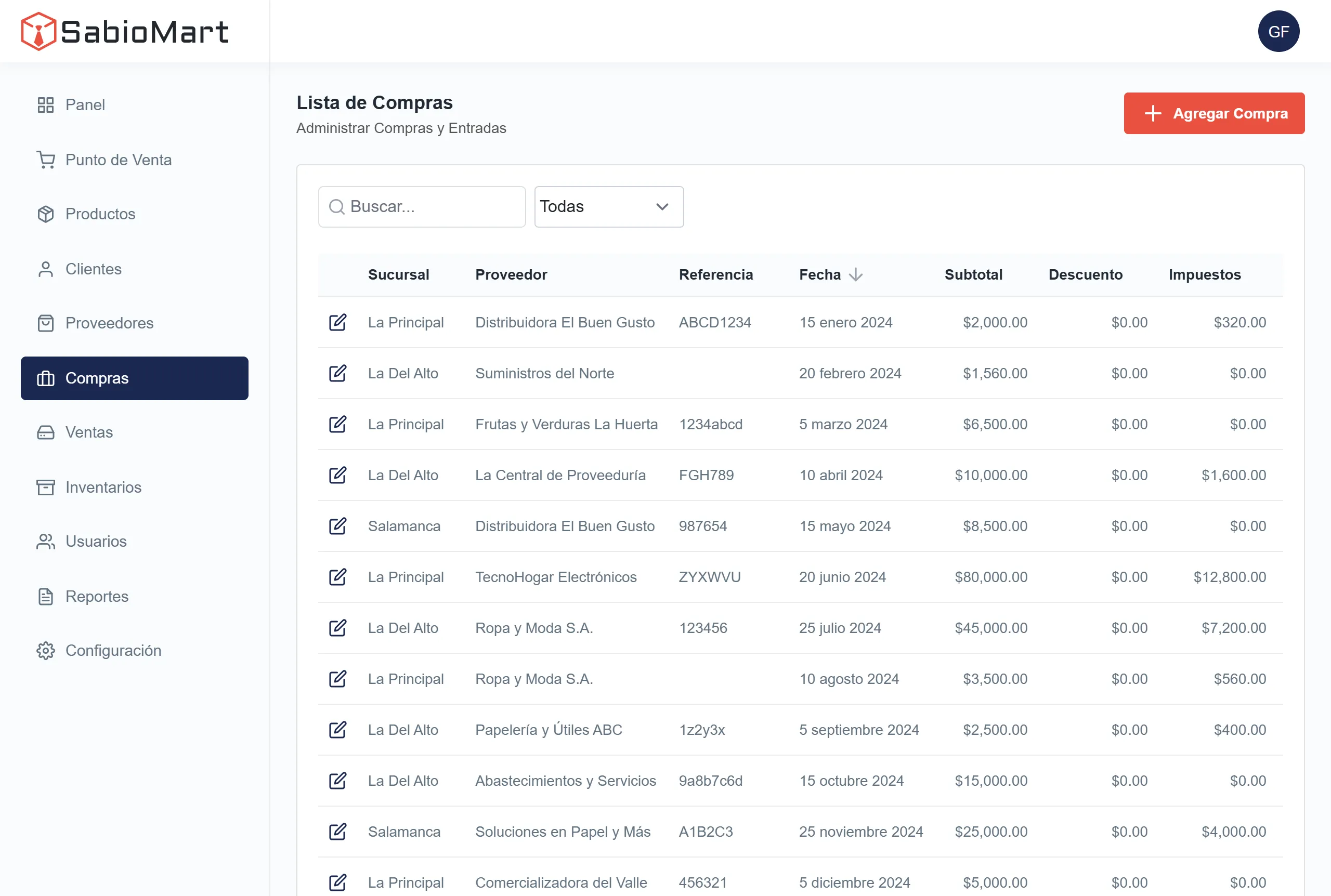The image size is (1331, 896).
Task: Sort by Subtotal column header
Action: pos(973,275)
